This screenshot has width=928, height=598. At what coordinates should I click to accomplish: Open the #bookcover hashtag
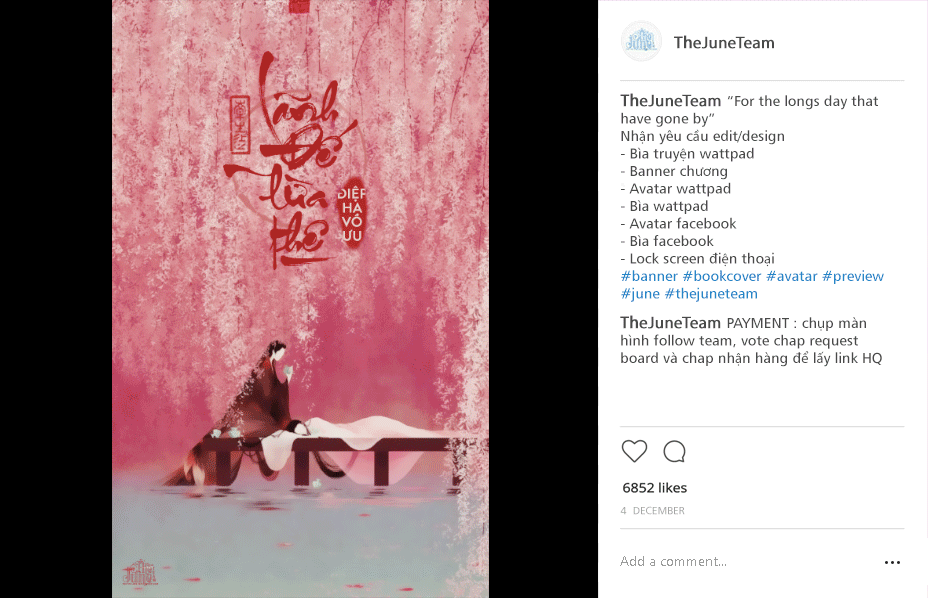point(721,276)
